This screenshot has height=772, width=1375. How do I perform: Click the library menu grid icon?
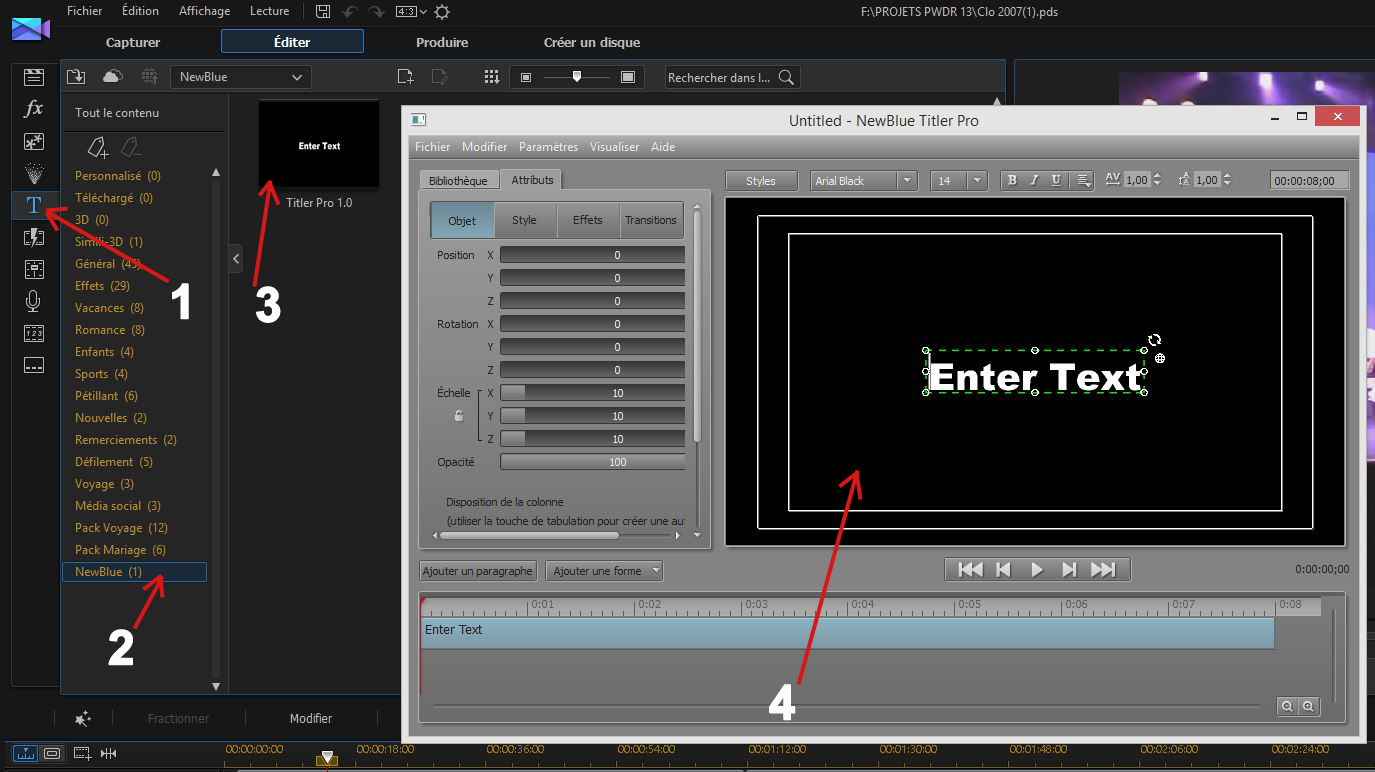click(x=492, y=77)
